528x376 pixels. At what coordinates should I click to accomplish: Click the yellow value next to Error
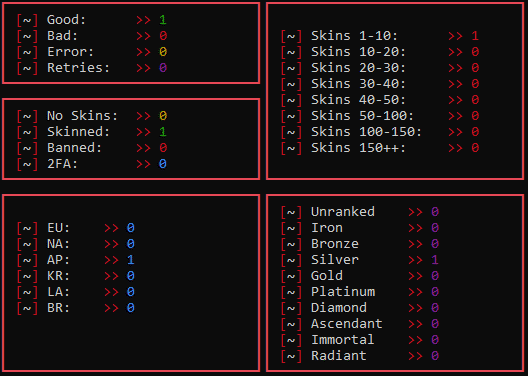coord(163,52)
